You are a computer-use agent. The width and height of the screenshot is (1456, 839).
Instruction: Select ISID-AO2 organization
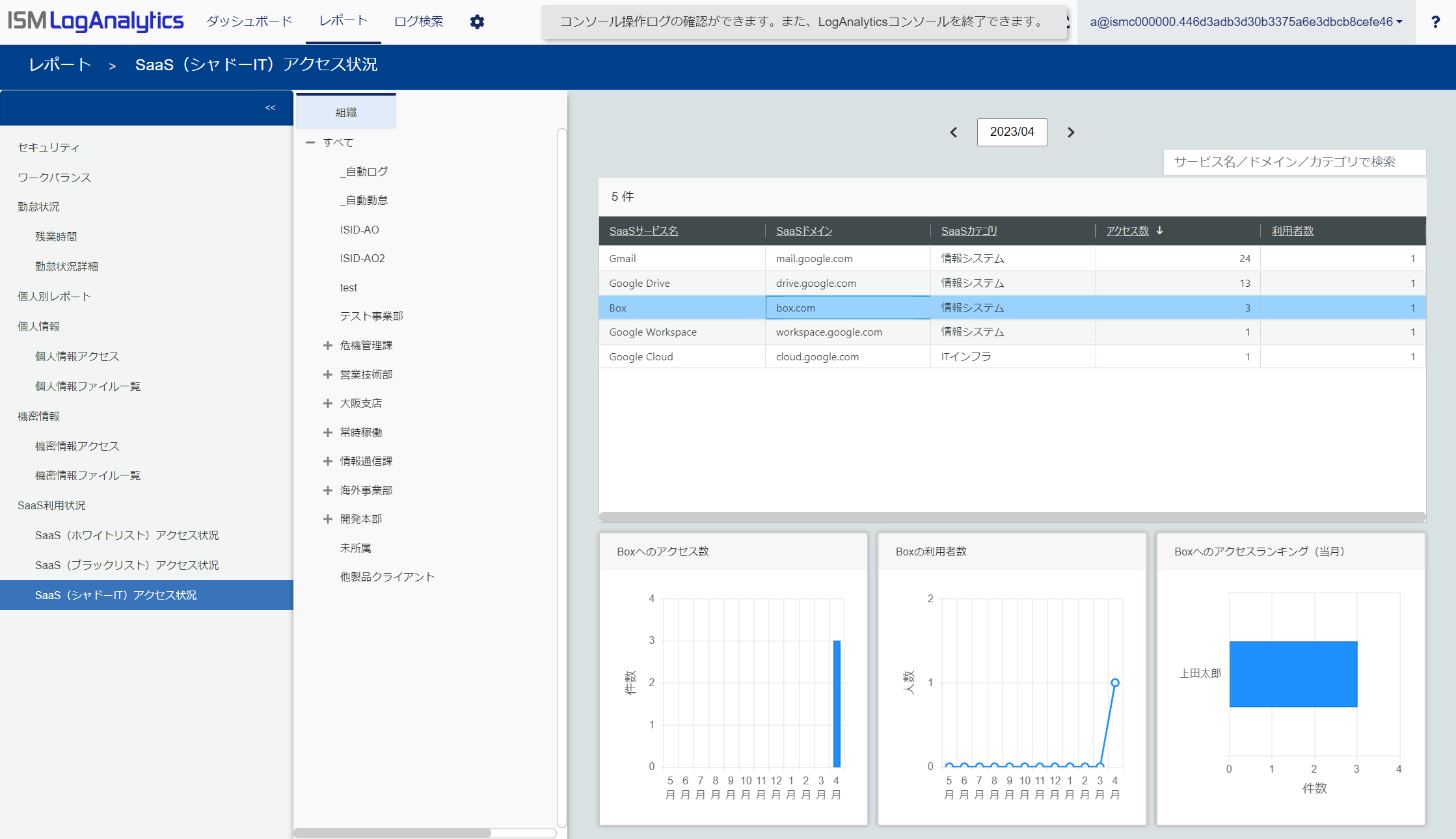pyautogui.click(x=362, y=258)
